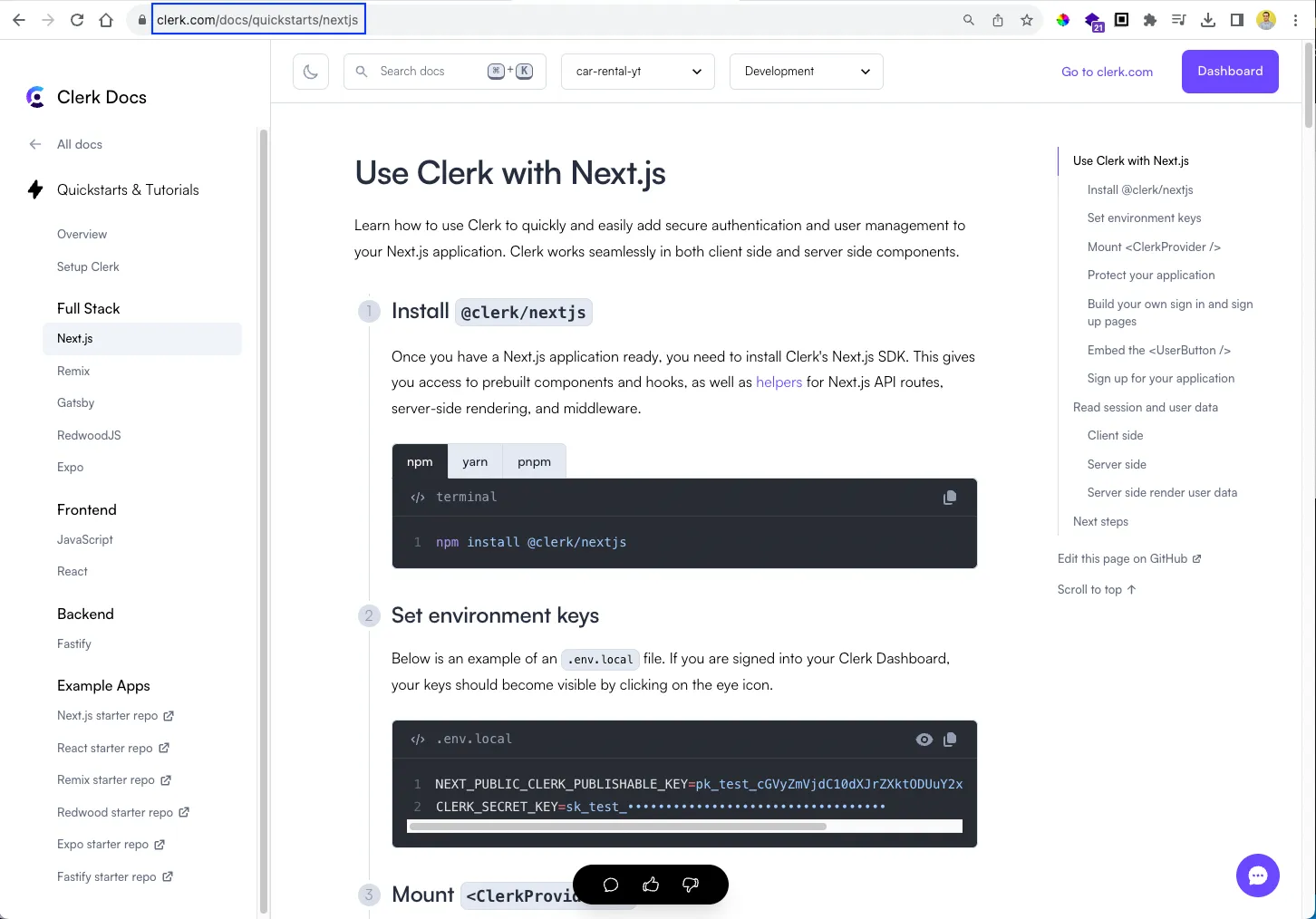
Task: Open the Dashboard button
Action: pyautogui.click(x=1230, y=72)
